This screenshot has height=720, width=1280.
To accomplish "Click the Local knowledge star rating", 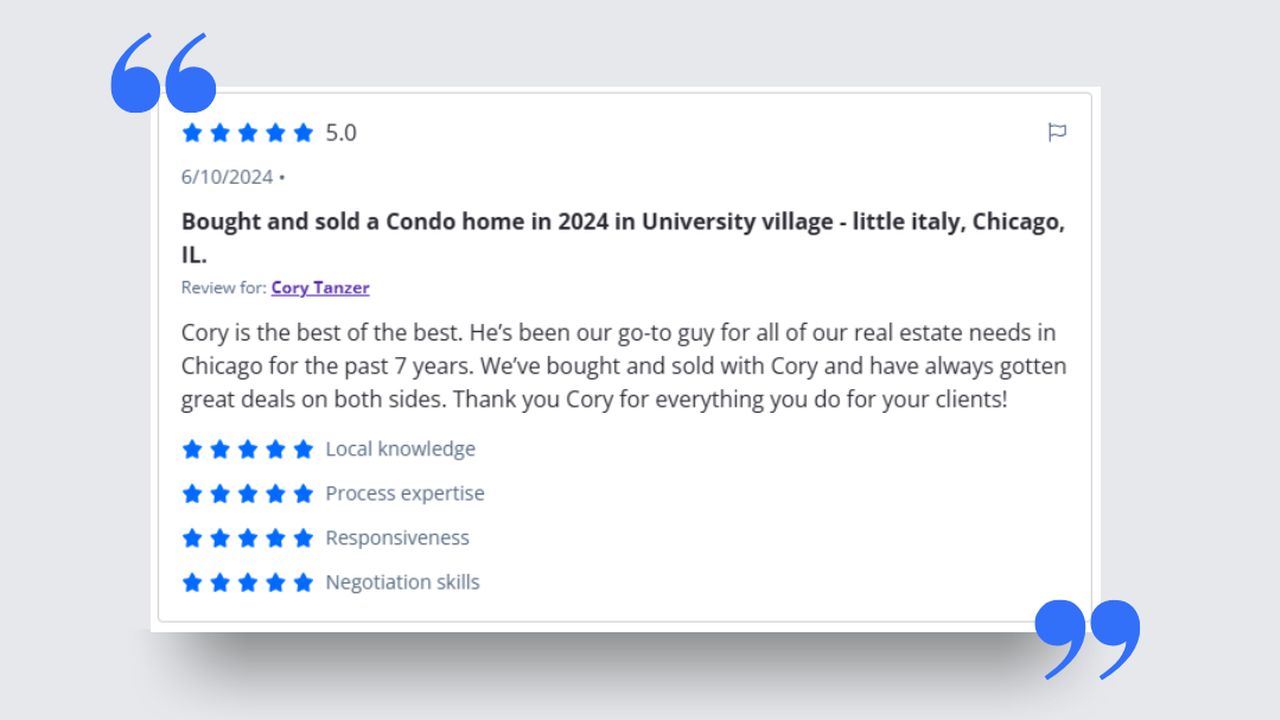I will tap(248, 449).
